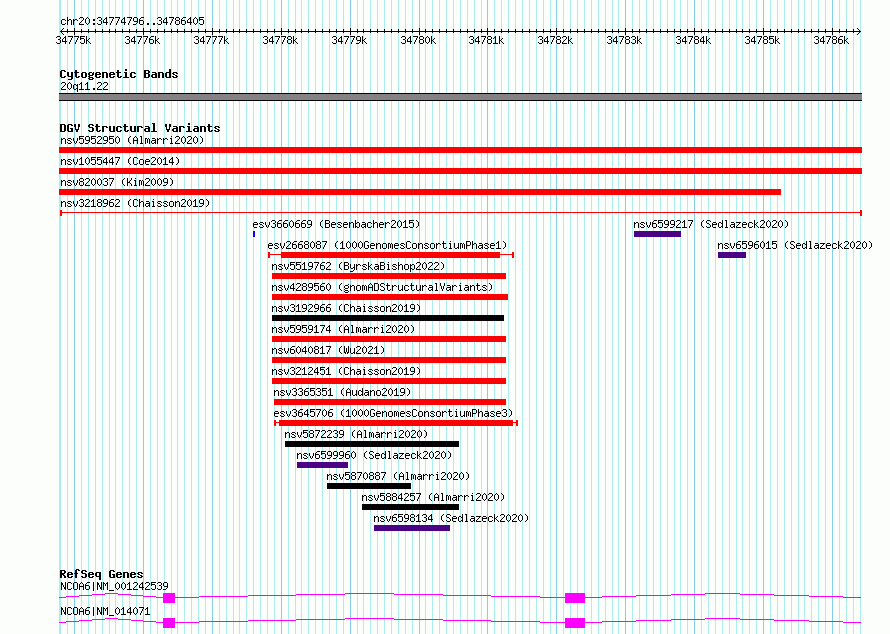Click the RefSeq Genes track heading
The image size is (890, 634).
tap(101, 574)
